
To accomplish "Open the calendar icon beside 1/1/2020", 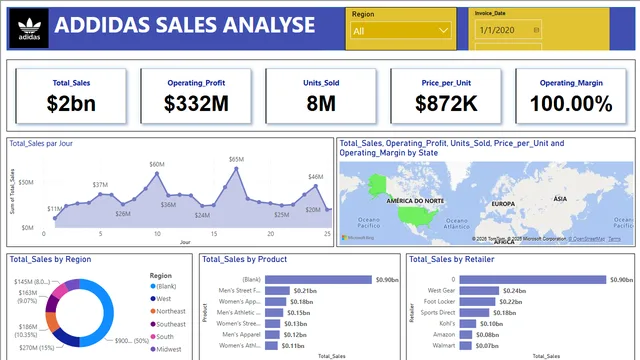I will point(536,30).
